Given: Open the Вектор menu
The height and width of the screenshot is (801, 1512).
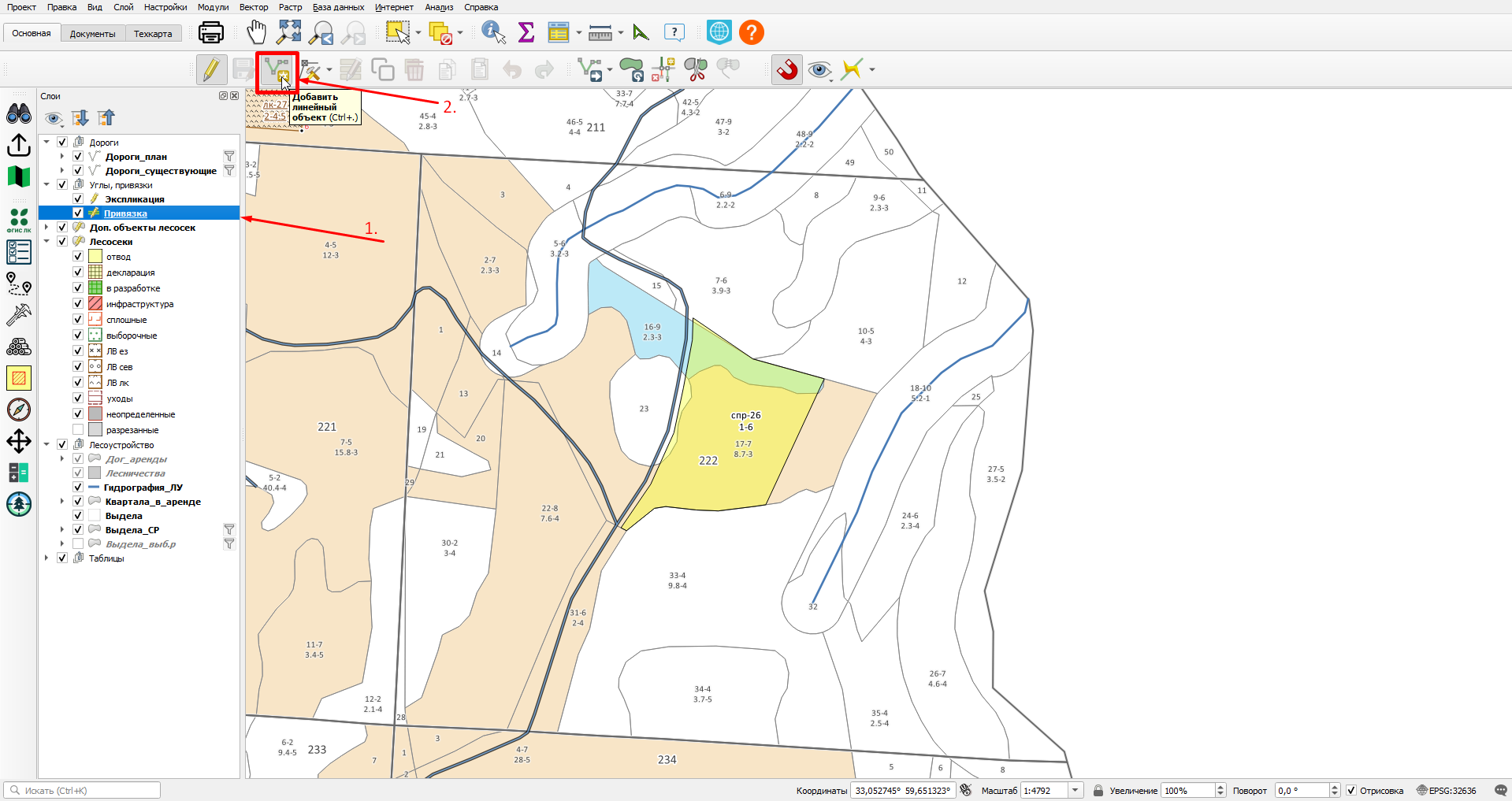Looking at the screenshot, I should point(254,7).
